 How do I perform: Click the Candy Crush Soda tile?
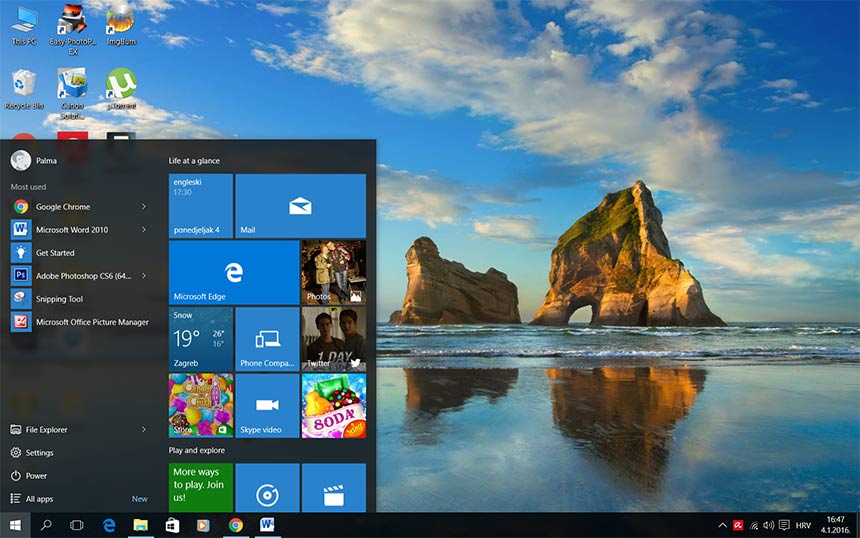333,406
